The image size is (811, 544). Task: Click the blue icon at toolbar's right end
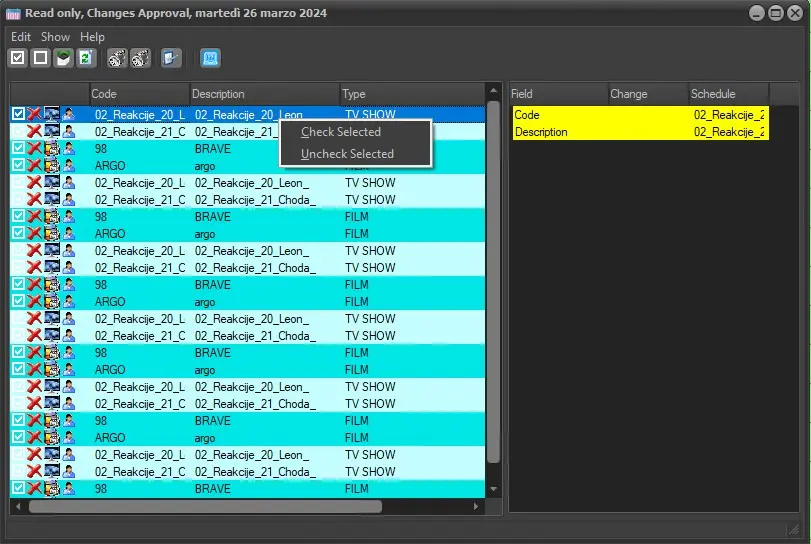click(x=210, y=58)
